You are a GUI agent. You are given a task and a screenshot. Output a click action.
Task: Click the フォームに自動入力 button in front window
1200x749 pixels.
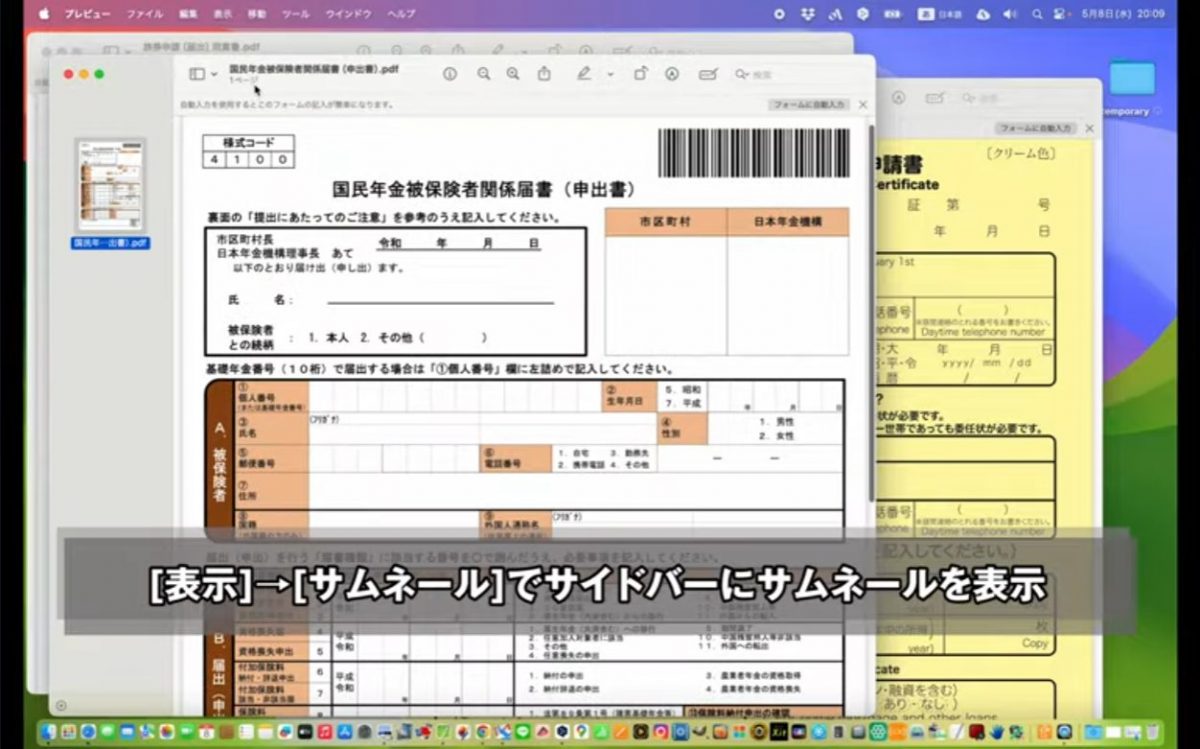[x=809, y=104]
